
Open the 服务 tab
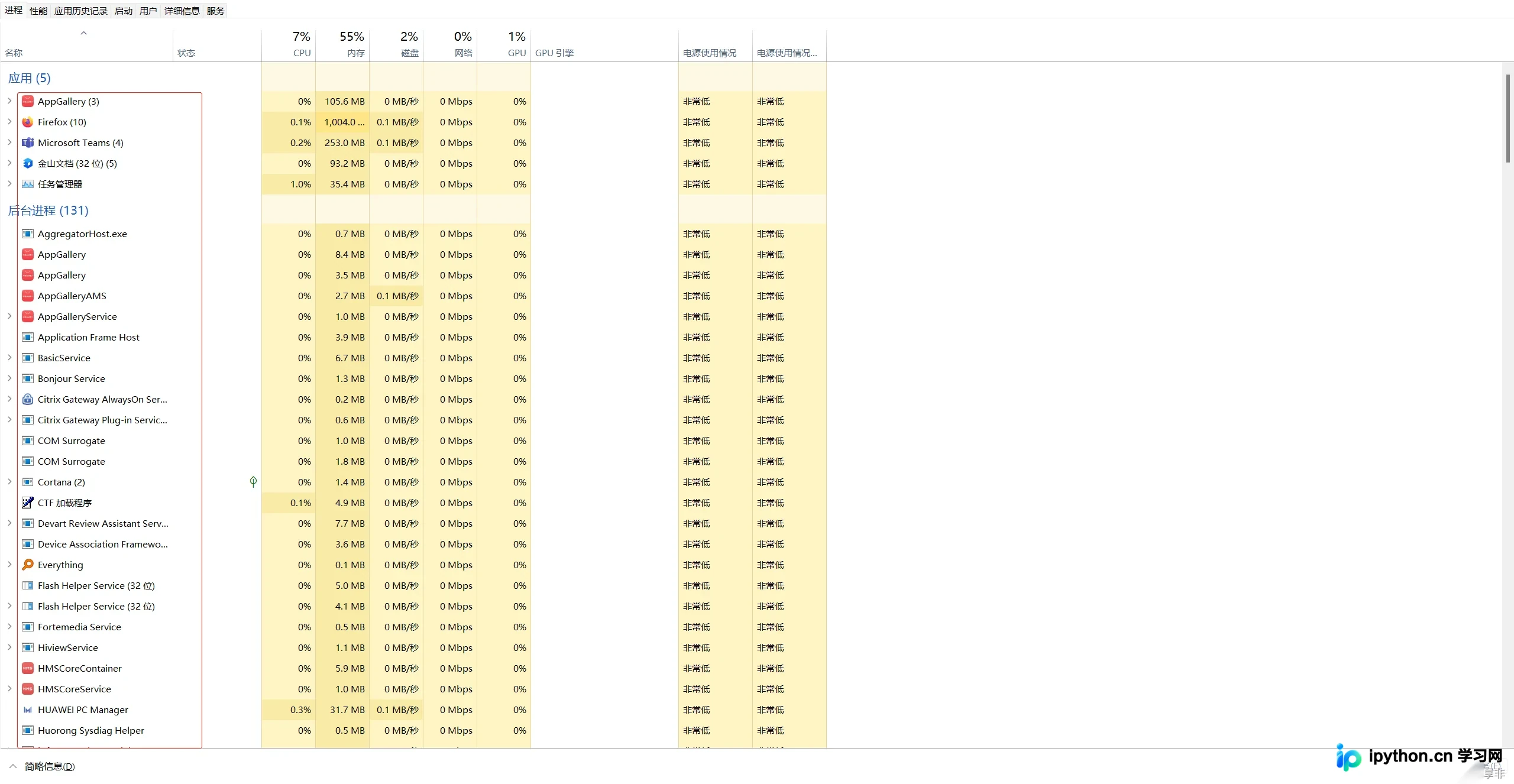(x=216, y=11)
